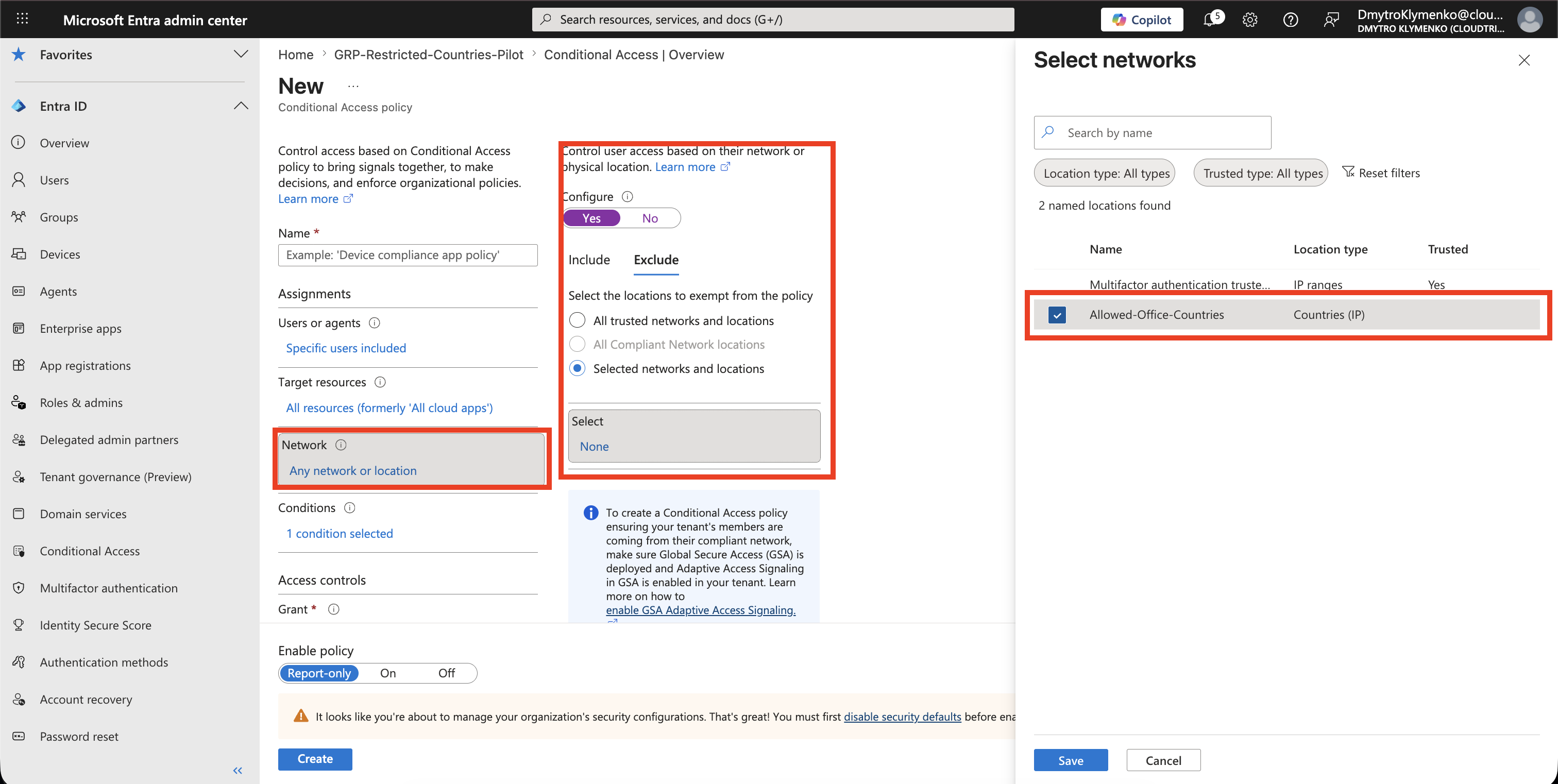1558x784 pixels.
Task: Open the Location type: All types filter
Action: (x=1105, y=173)
